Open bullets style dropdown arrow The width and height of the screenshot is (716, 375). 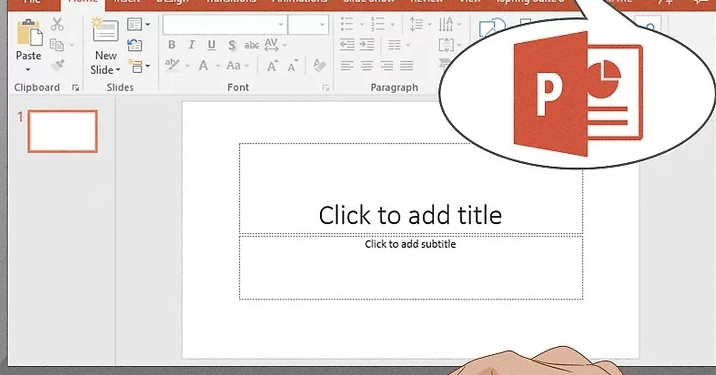tap(362, 25)
